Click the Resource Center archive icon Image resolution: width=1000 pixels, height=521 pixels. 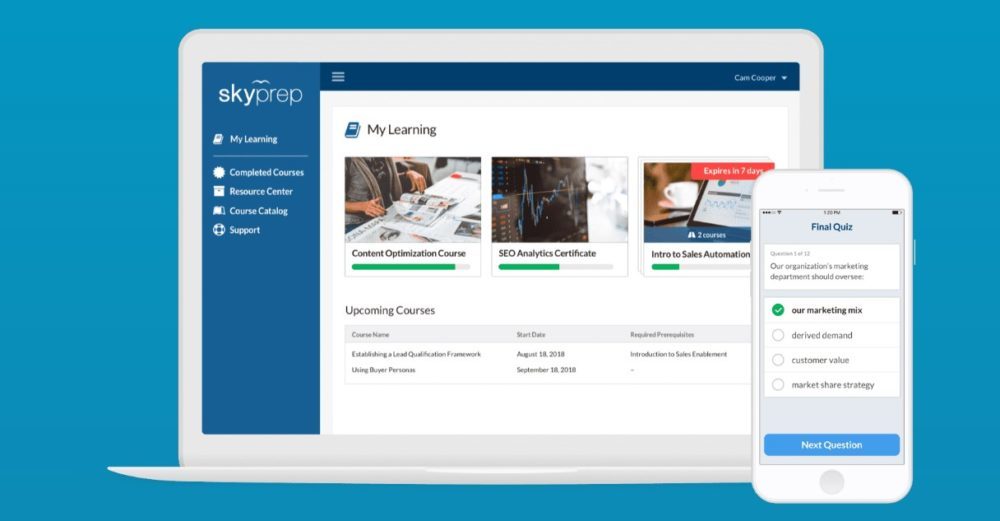(219, 191)
